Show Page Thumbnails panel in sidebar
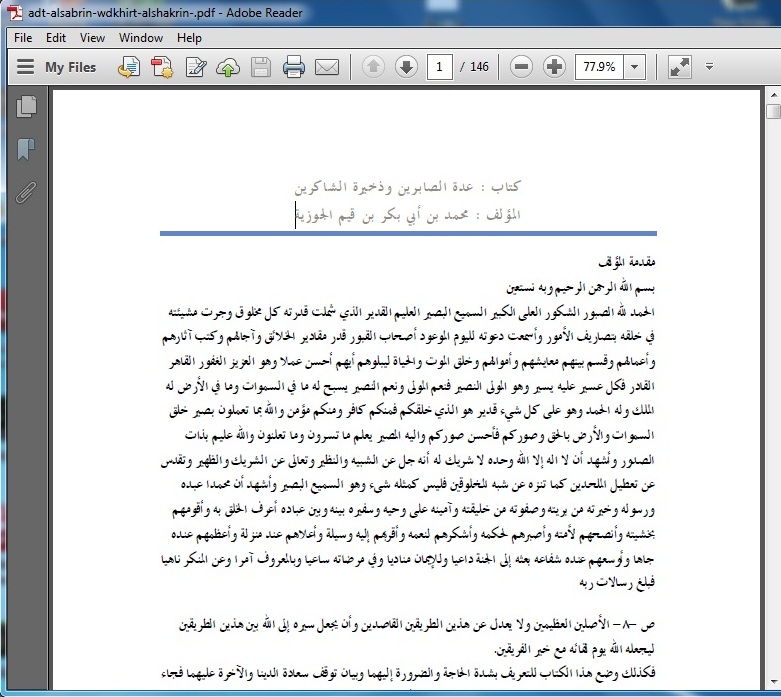781x697 pixels. pyautogui.click(x=26, y=106)
